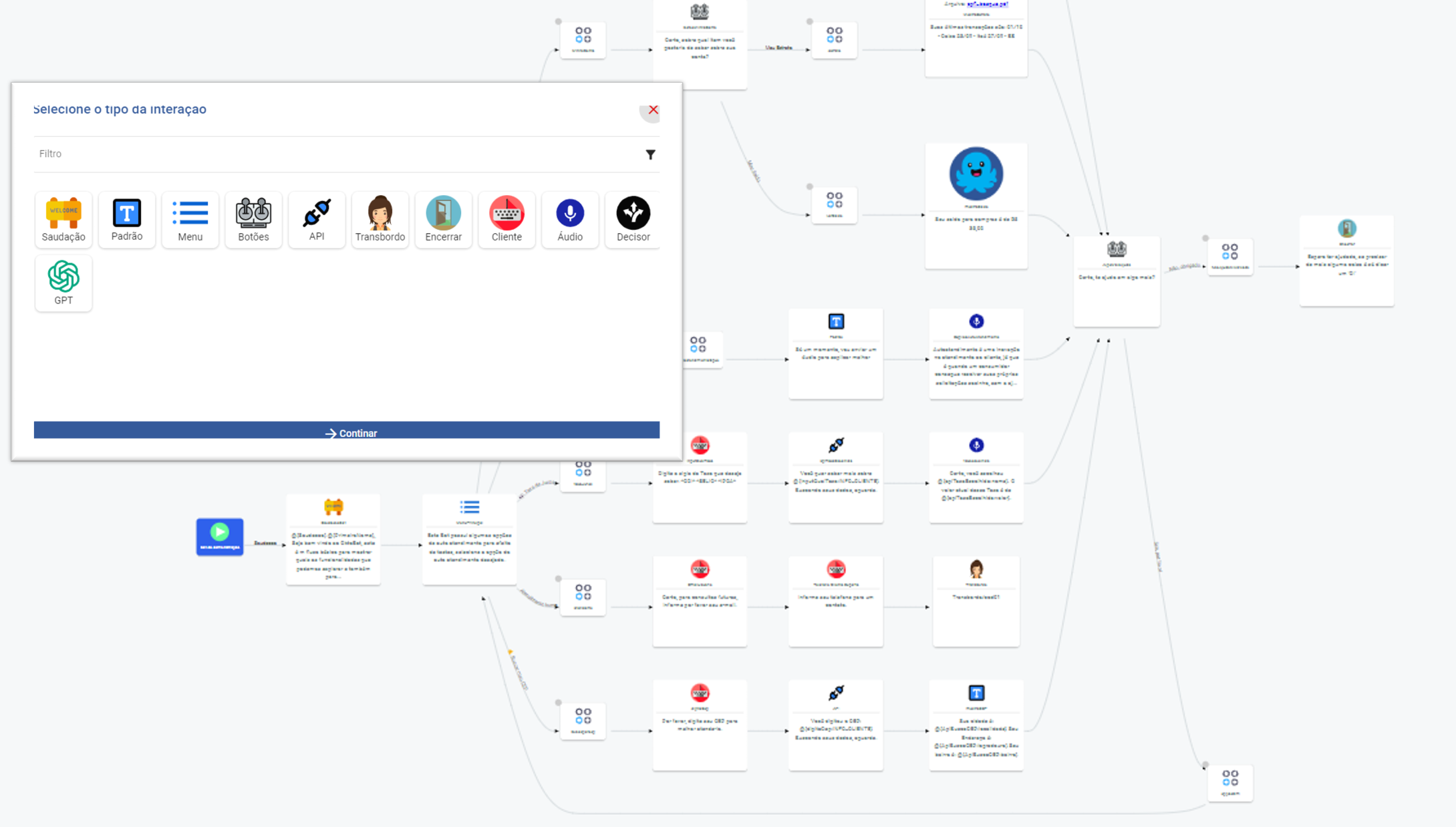The image size is (1456, 827).
Task: Open the menu node after greeting
Action: click(x=469, y=538)
